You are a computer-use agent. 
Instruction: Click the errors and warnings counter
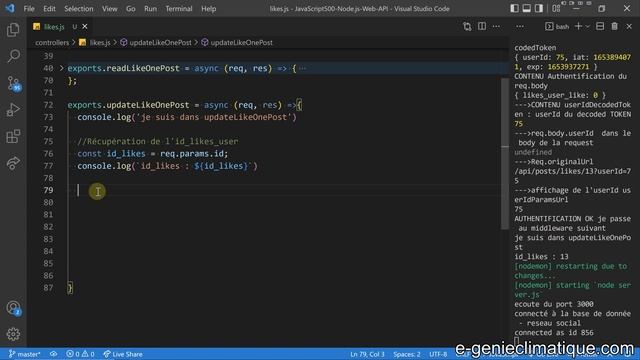(80, 354)
